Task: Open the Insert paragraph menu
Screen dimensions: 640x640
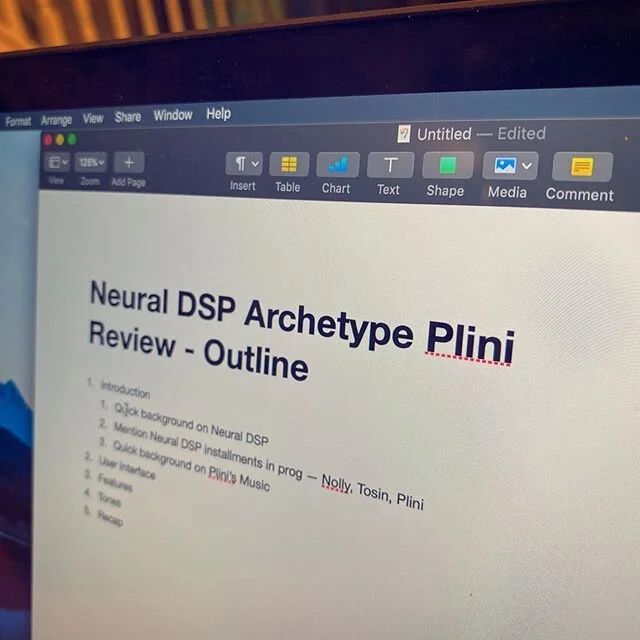Action: pos(244,164)
